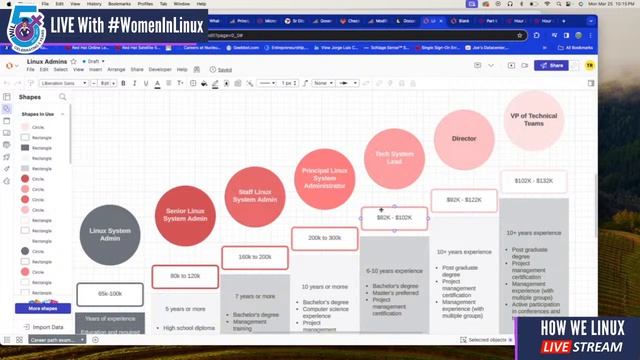The height and width of the screenshot is (360, 640).
Task: Click the top sidebar panel layout icon
Action: [x=7, y=97]
